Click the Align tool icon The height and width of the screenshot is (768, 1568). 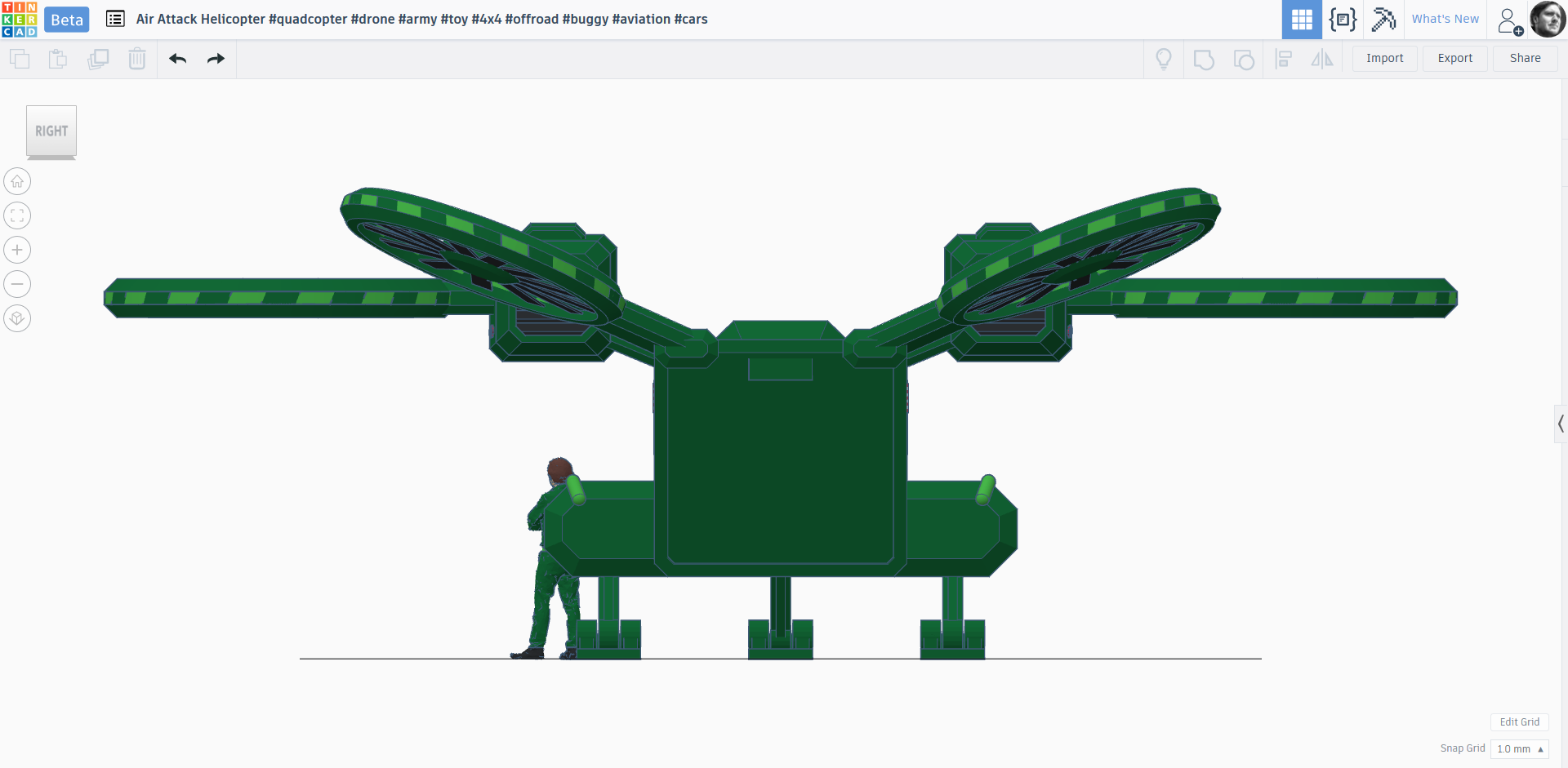1283,59
